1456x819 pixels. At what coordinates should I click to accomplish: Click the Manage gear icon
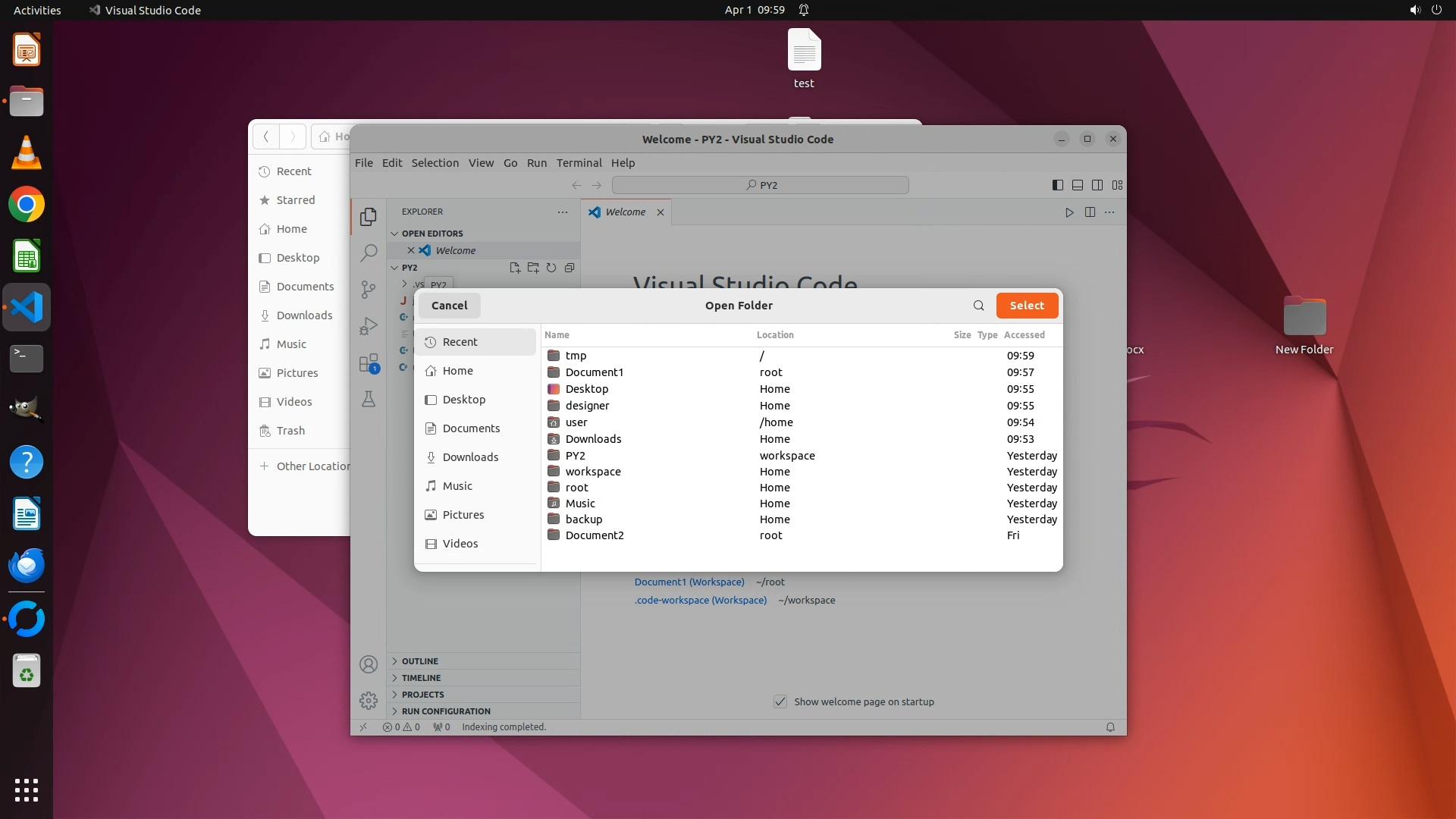pyautogui.click(x=369, y=701)
